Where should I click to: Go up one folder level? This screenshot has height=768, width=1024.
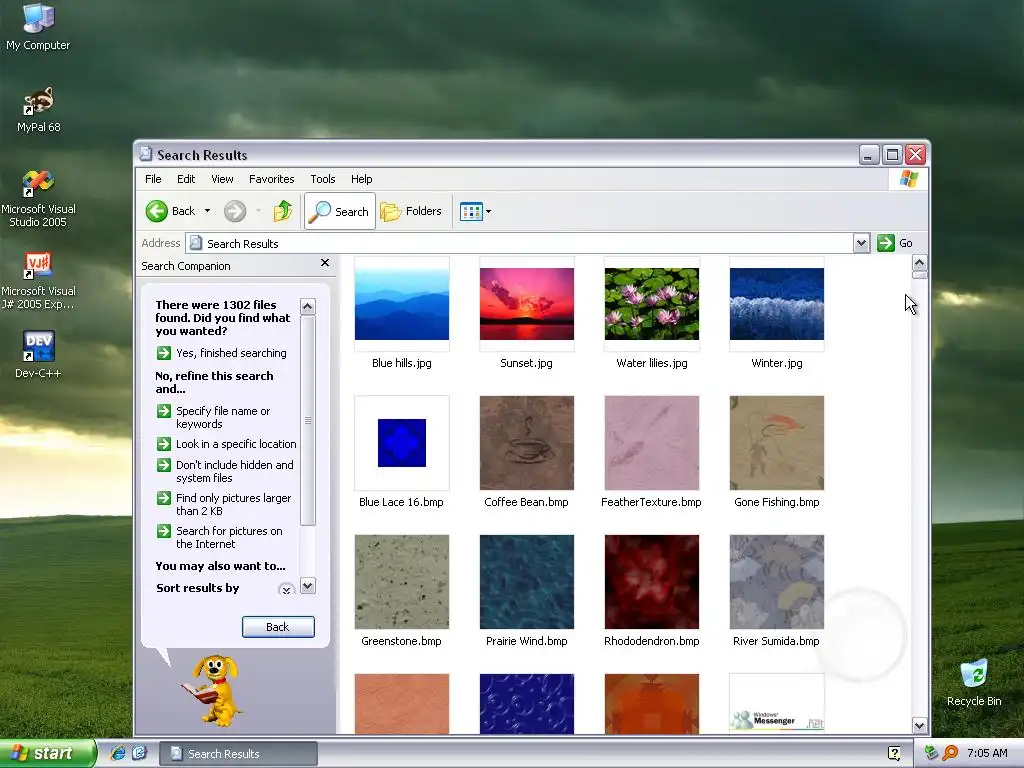(x=283, y=211)
